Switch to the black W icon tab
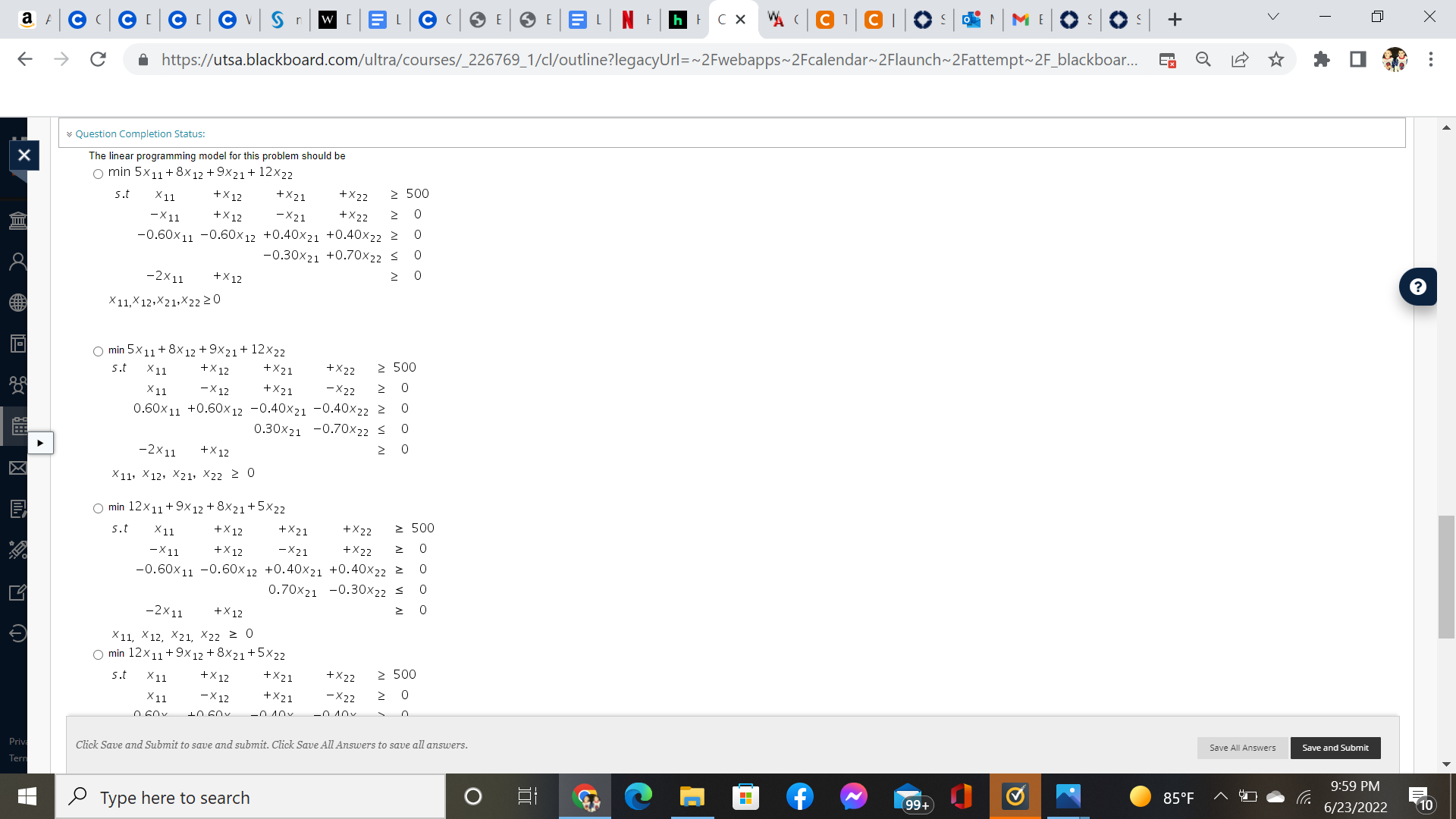This screenshot has height=819, width=1456. pyautogui.click(x=334, y=20)
